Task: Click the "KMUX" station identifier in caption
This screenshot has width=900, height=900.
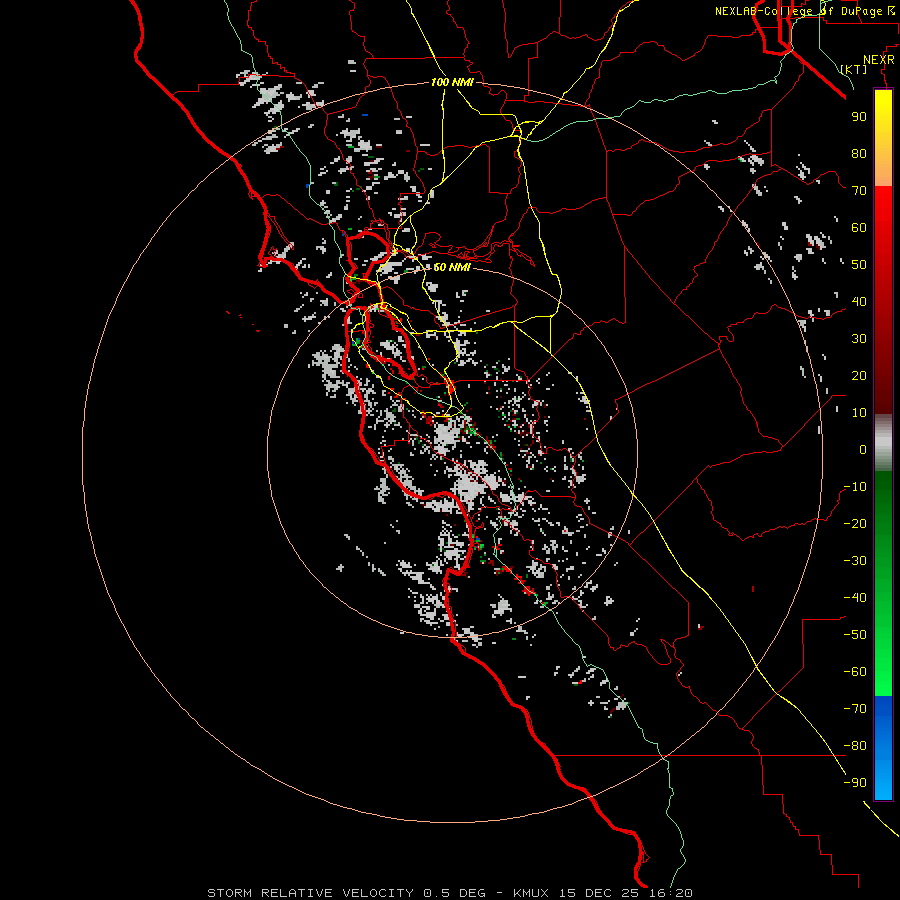Action: click(x=530, y=893)
